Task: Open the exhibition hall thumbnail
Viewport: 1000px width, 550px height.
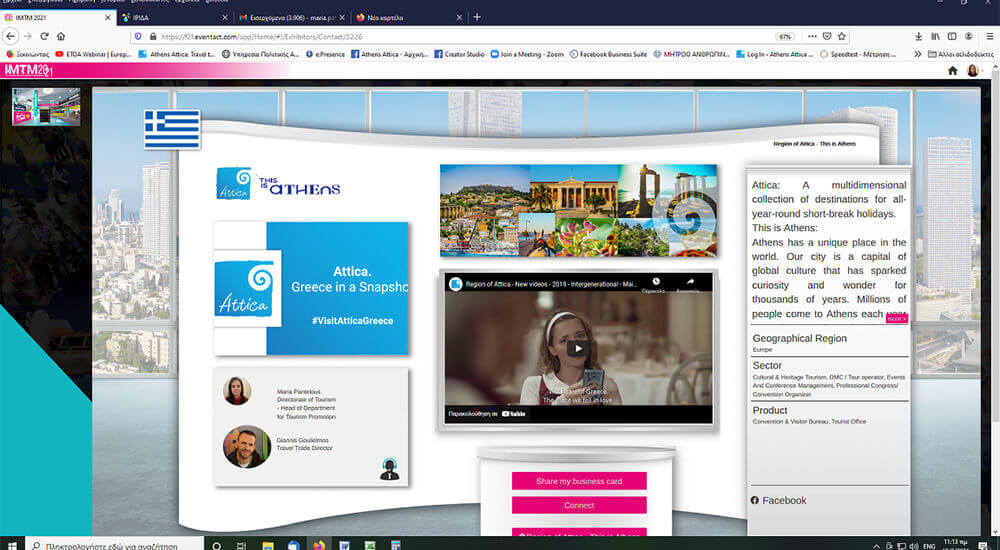Action: click(x=46, y=107)
